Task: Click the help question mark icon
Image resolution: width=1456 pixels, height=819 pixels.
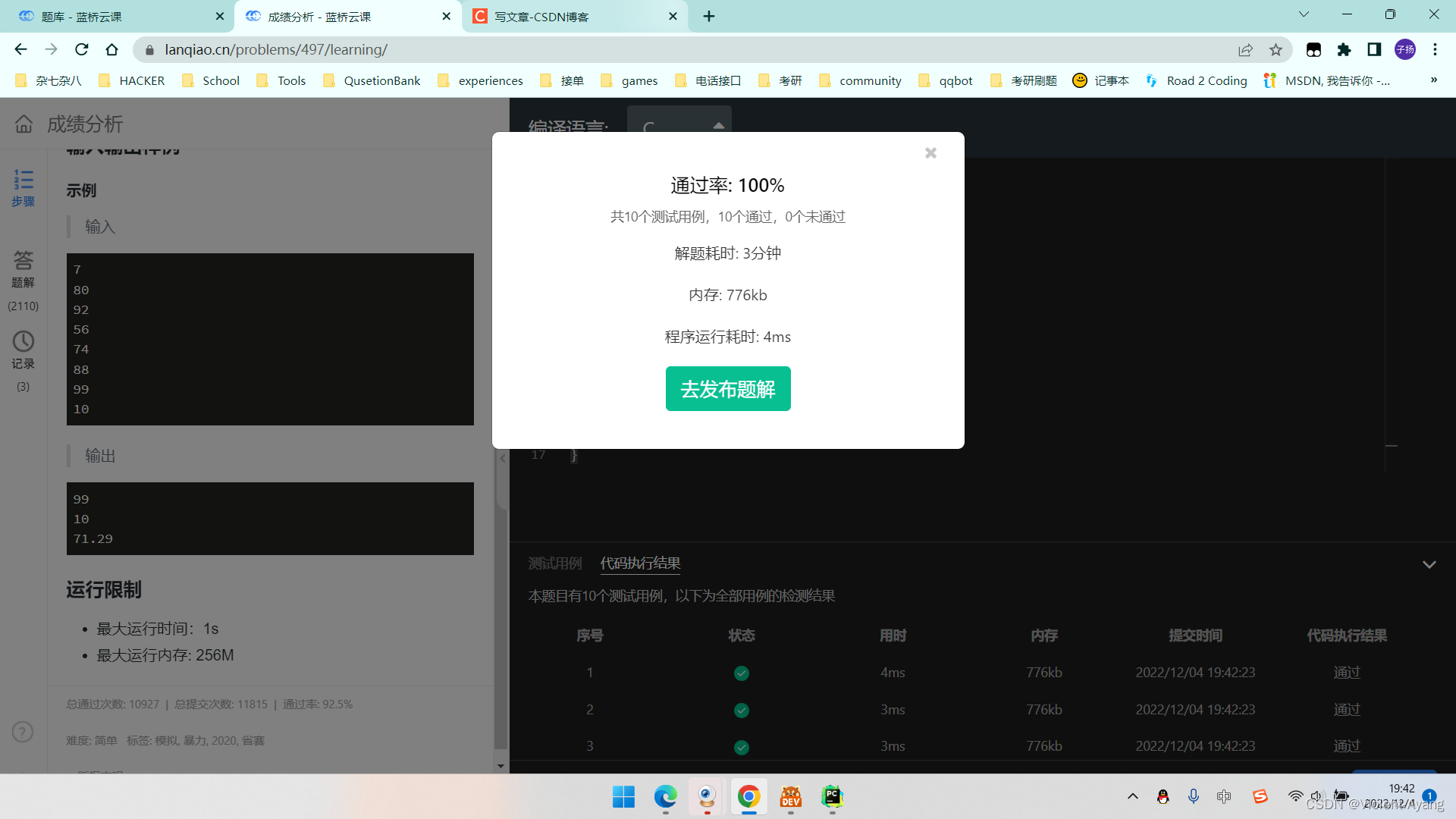Action: click(23, 732)
